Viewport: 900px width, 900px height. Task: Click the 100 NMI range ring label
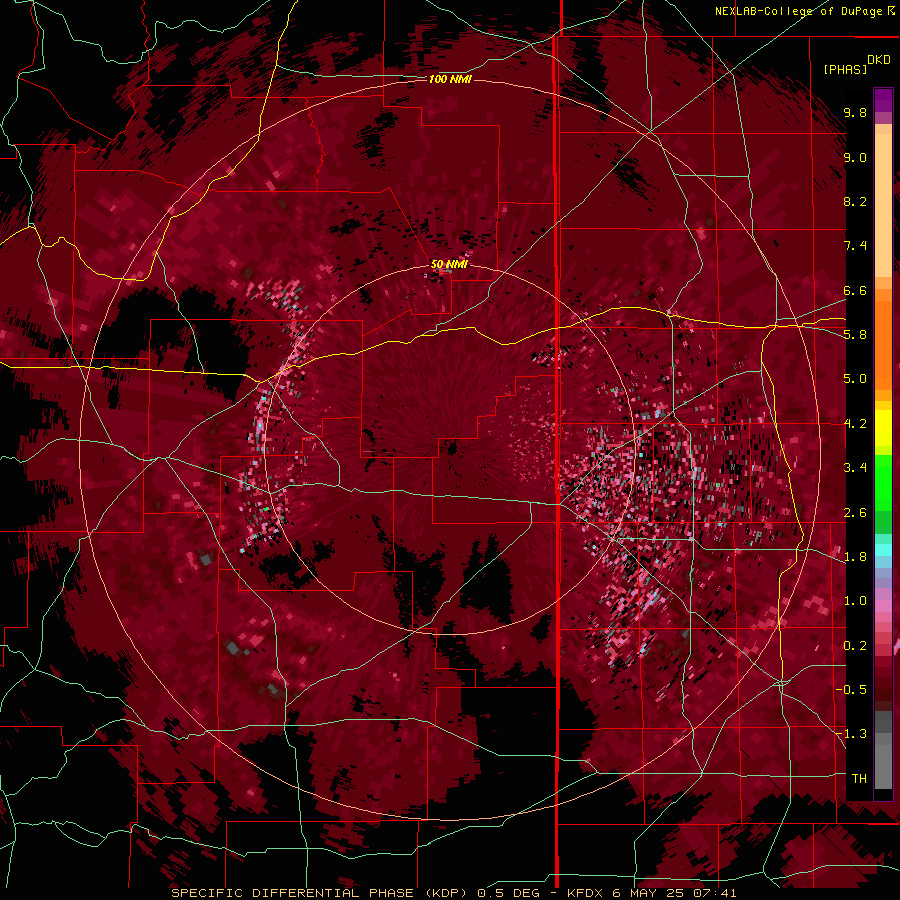point(450,79)
